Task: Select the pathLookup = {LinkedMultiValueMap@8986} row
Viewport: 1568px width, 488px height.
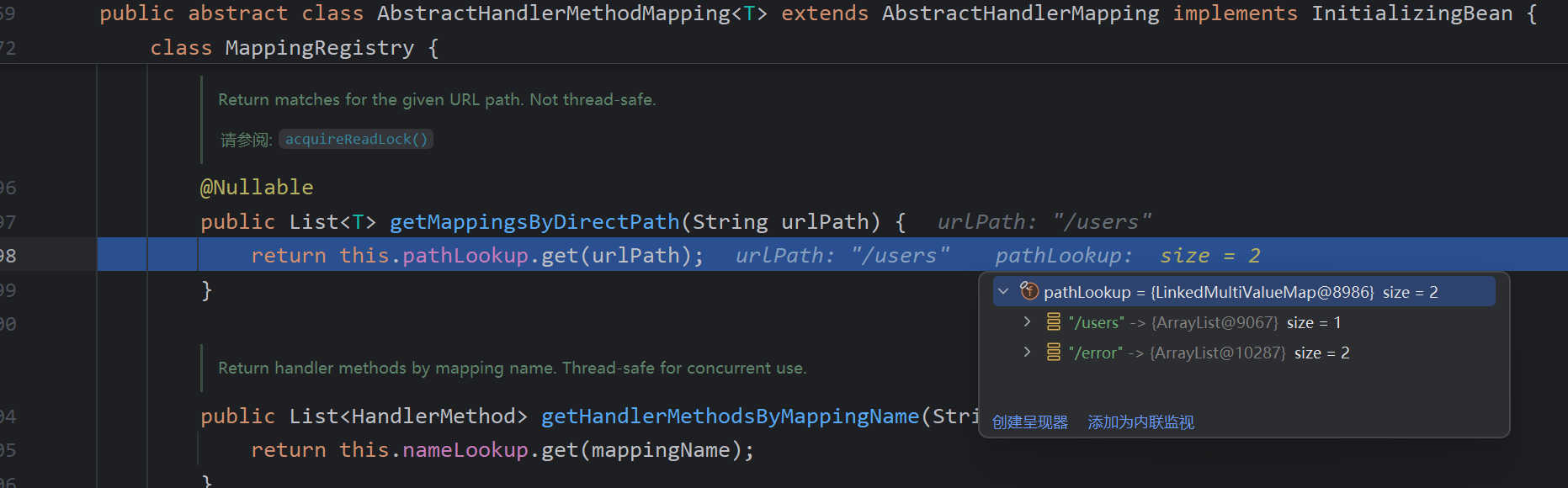Action: 1244,292
